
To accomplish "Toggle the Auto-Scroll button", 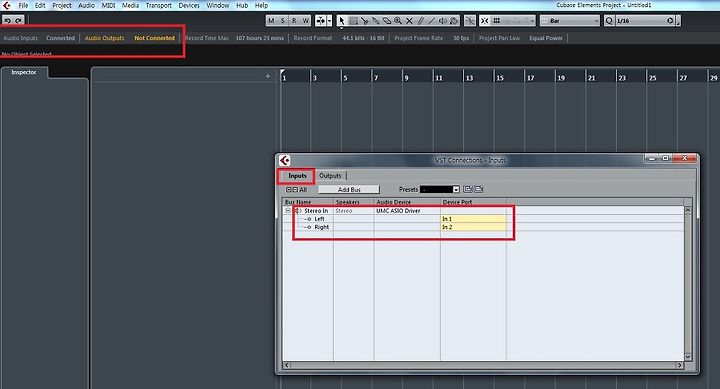I will (321, 21).
